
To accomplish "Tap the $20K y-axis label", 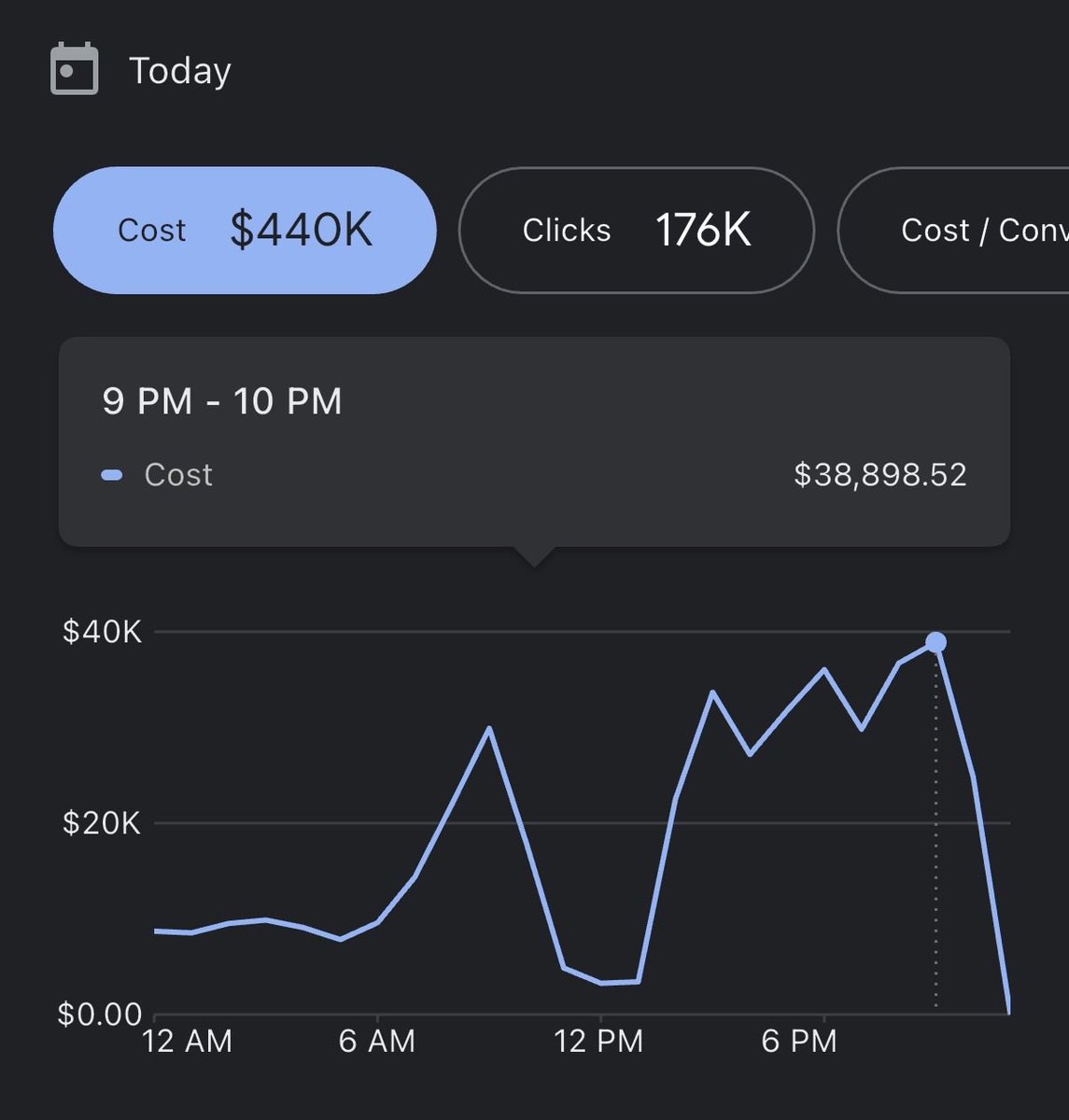I will pos(102,823).
